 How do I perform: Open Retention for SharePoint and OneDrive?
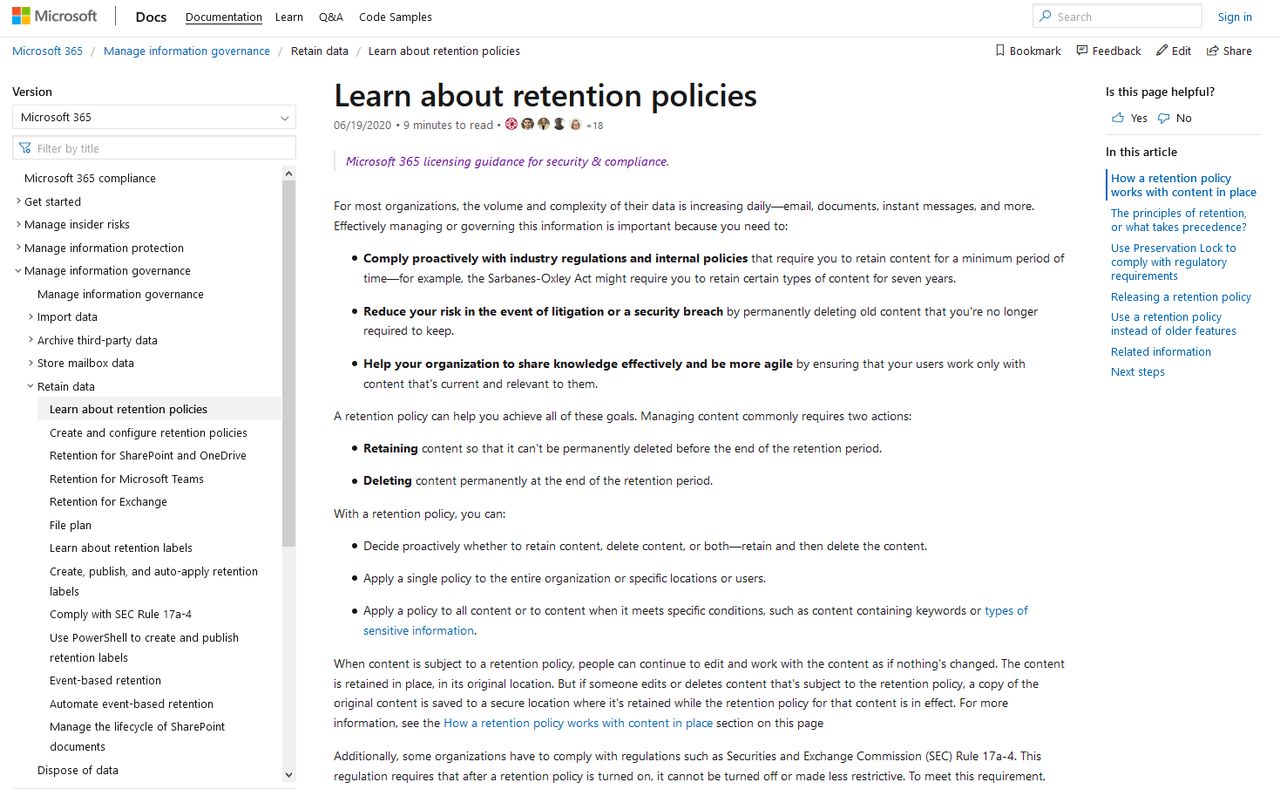148,455
